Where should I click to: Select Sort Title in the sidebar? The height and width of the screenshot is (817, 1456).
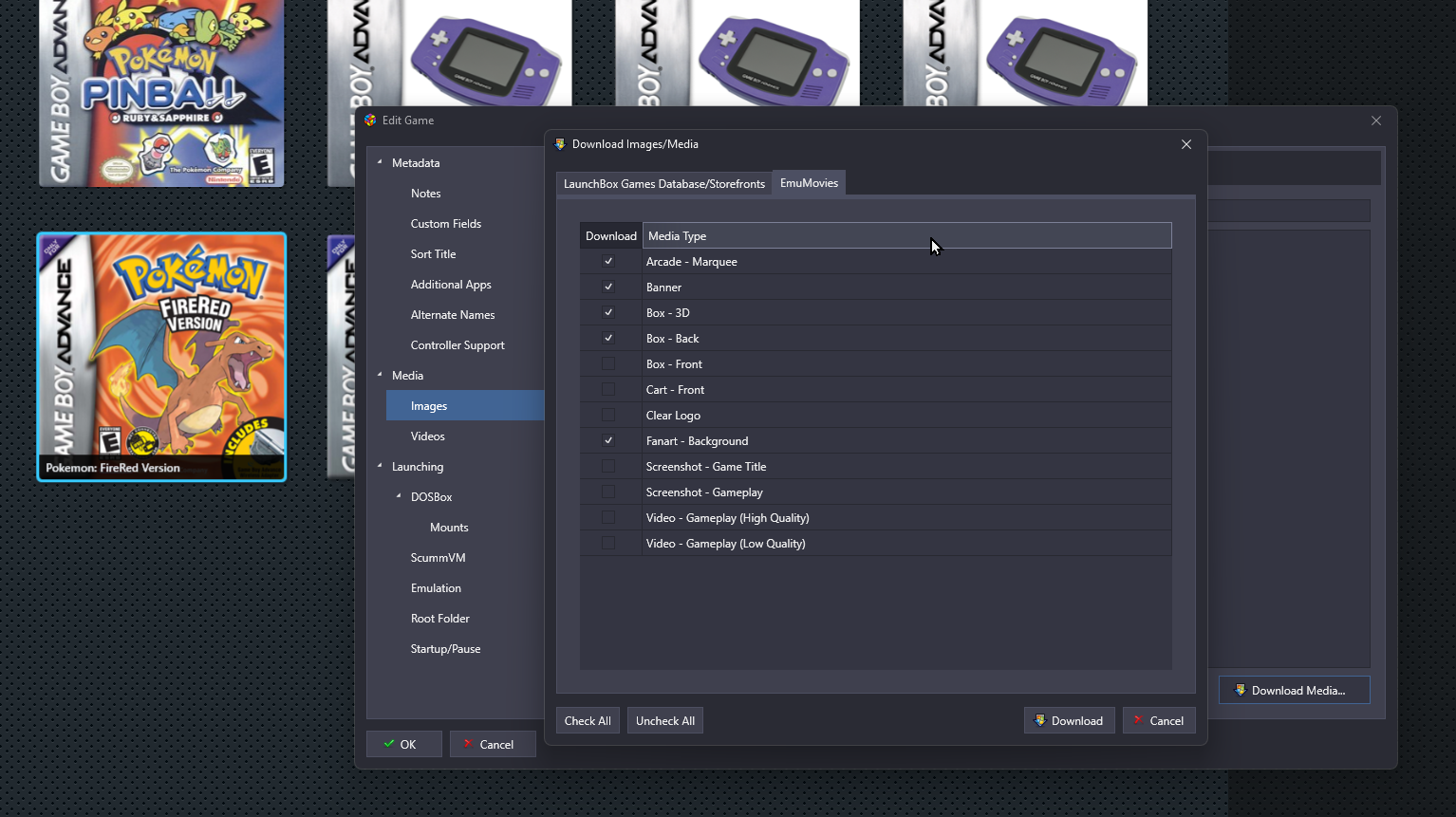click(434, 253)
